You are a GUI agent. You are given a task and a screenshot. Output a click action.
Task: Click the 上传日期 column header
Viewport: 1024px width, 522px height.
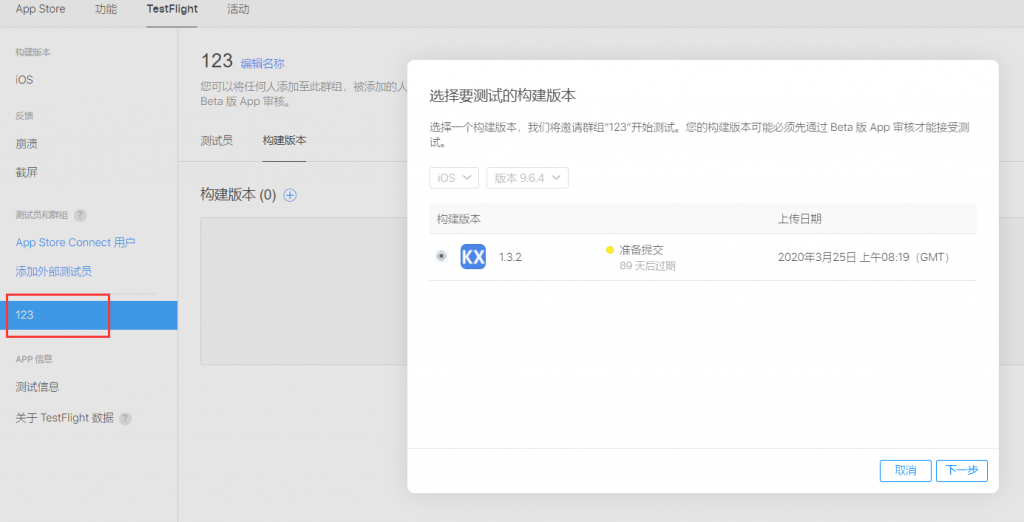click(x=799, y=219)
